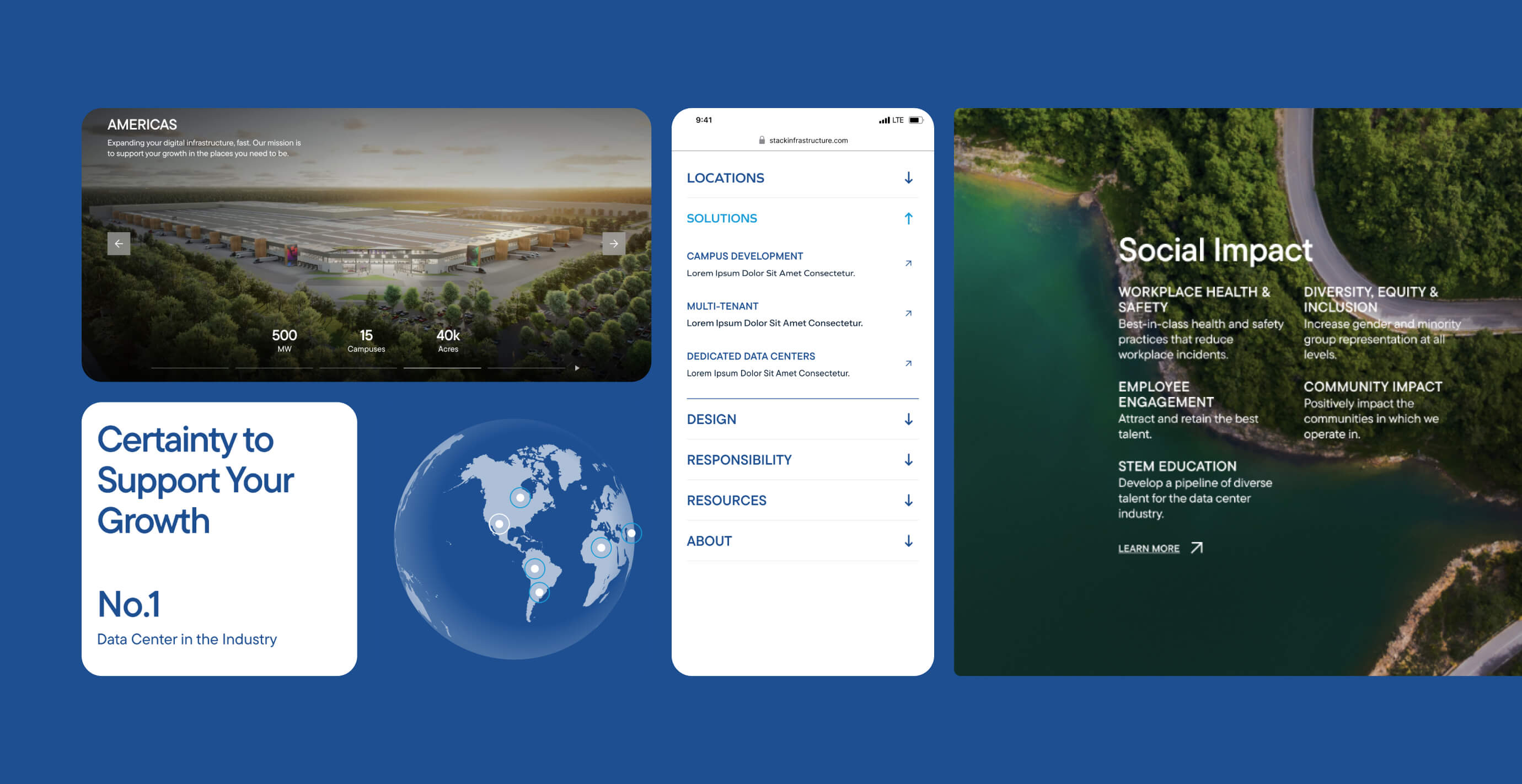The height and width of the screenshot is (784, 1522).
Task: Open Multi-Tenant diagonal arrow icon
Action: point(908,314)
